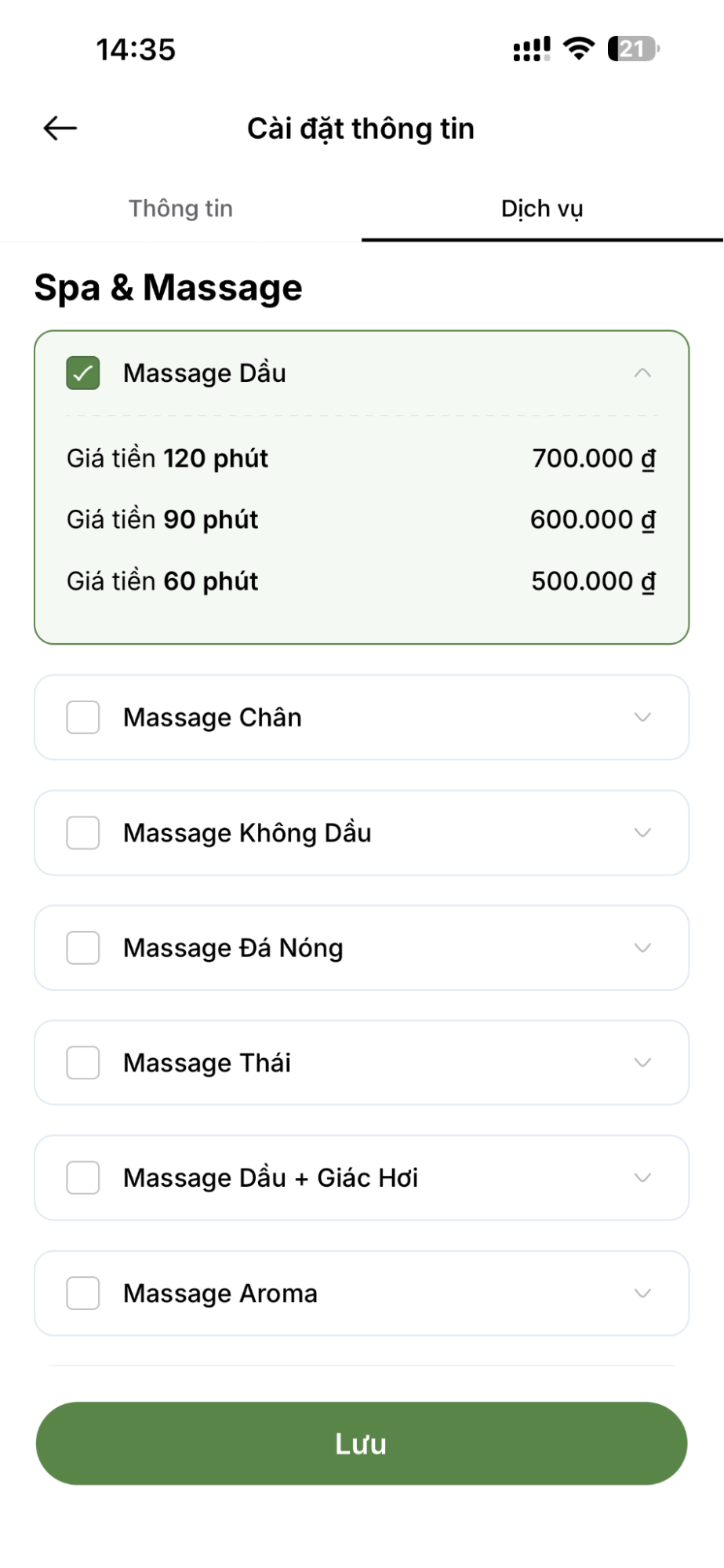The width and height of the screenshot is (724, 1568).
Task: Expand the Massage Dầu + Giác Hơi chevron
Action: click(x=642, y=1177)
